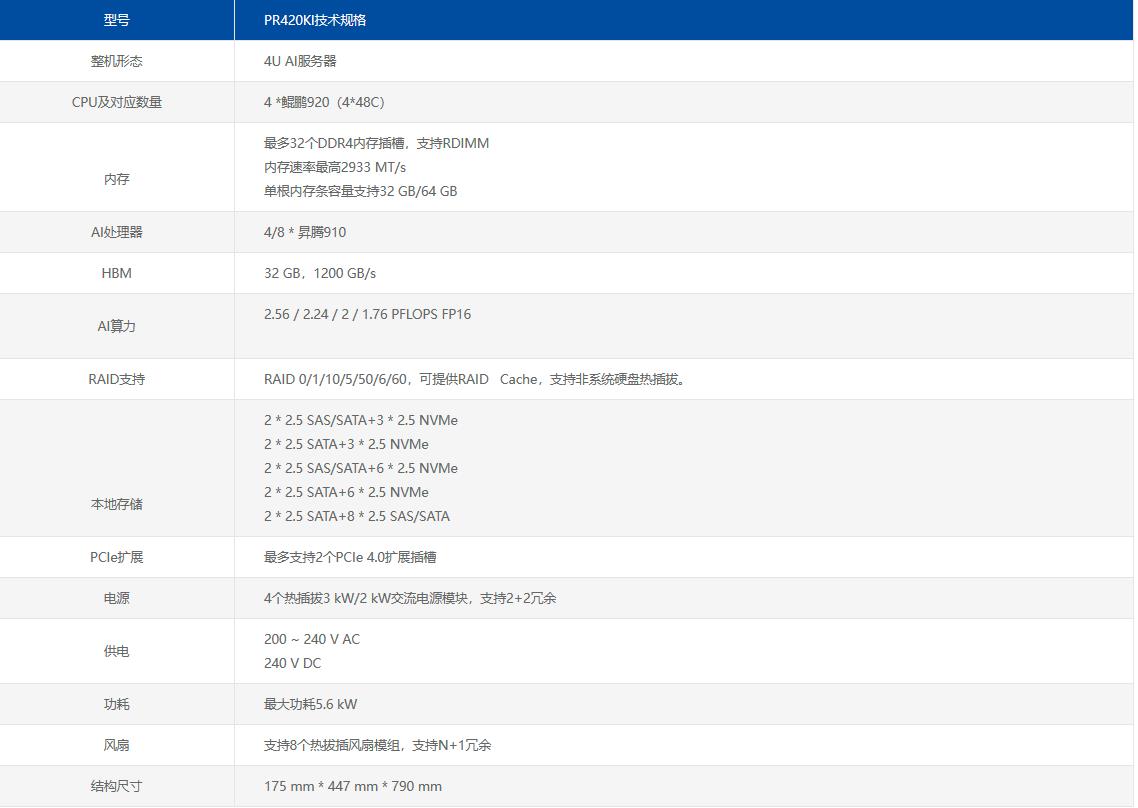Image resolution: width=1138 pixels, height=808 pixels.
Task: Click '2 * 2.5 SATA+8 * 2.5 SAS/SATA'
Action: click(357, 516)
